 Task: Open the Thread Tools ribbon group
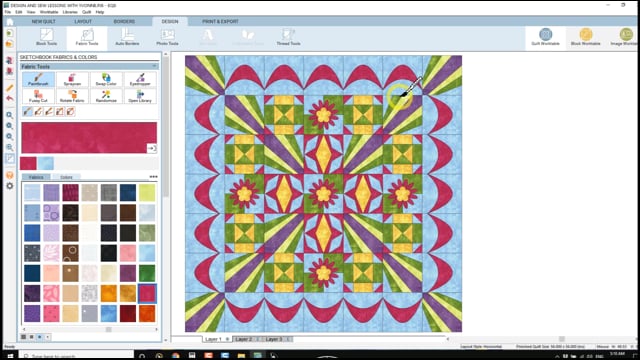pyautogui.click(x=288, y=37)
